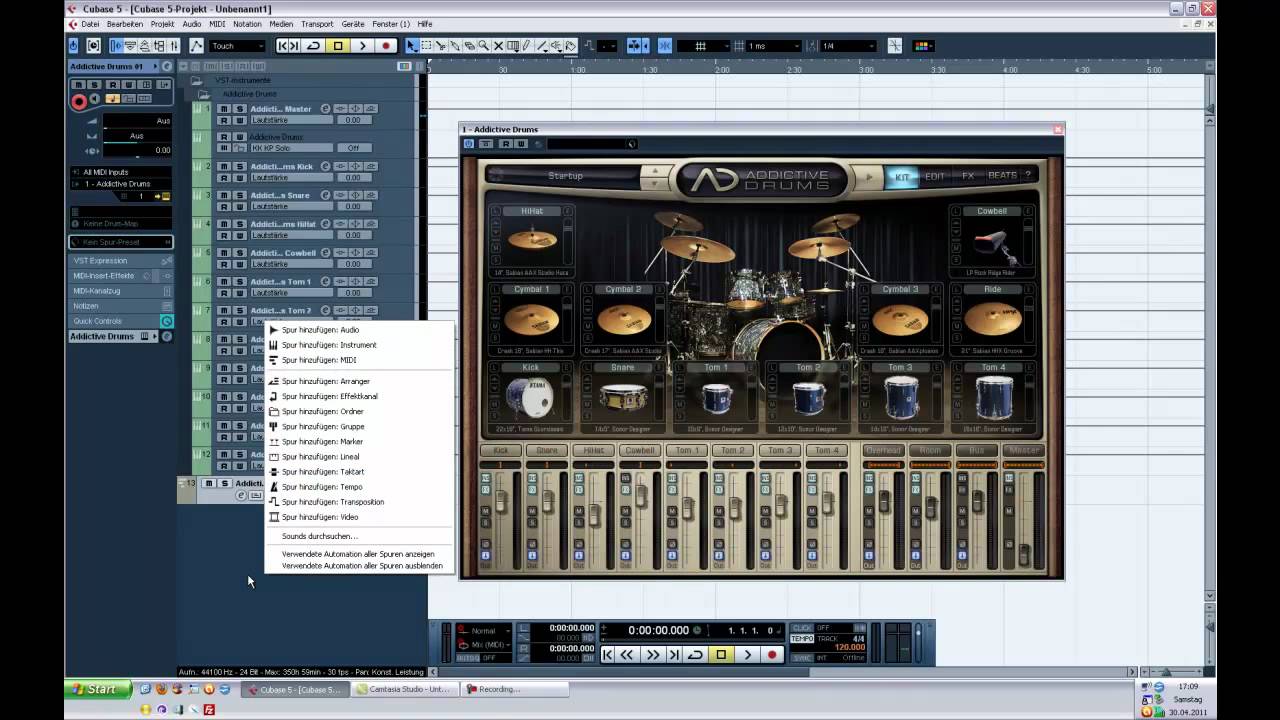Open channel editor 'e' on Kick track
The width and height of the screenshot is (1280, 720).
pos(325,167)
